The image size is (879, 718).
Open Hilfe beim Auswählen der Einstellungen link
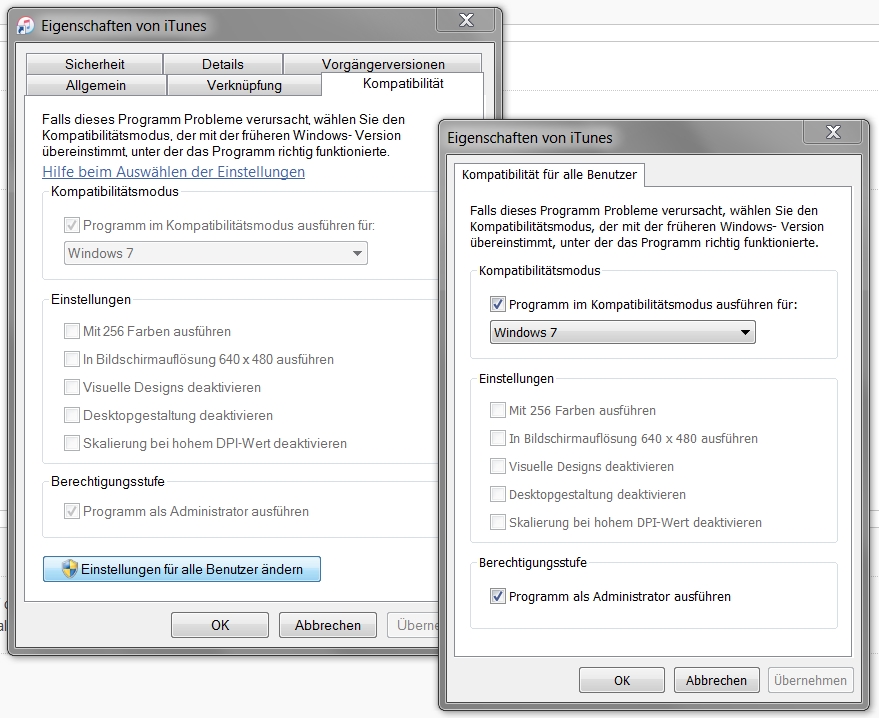tap(174, 172)
